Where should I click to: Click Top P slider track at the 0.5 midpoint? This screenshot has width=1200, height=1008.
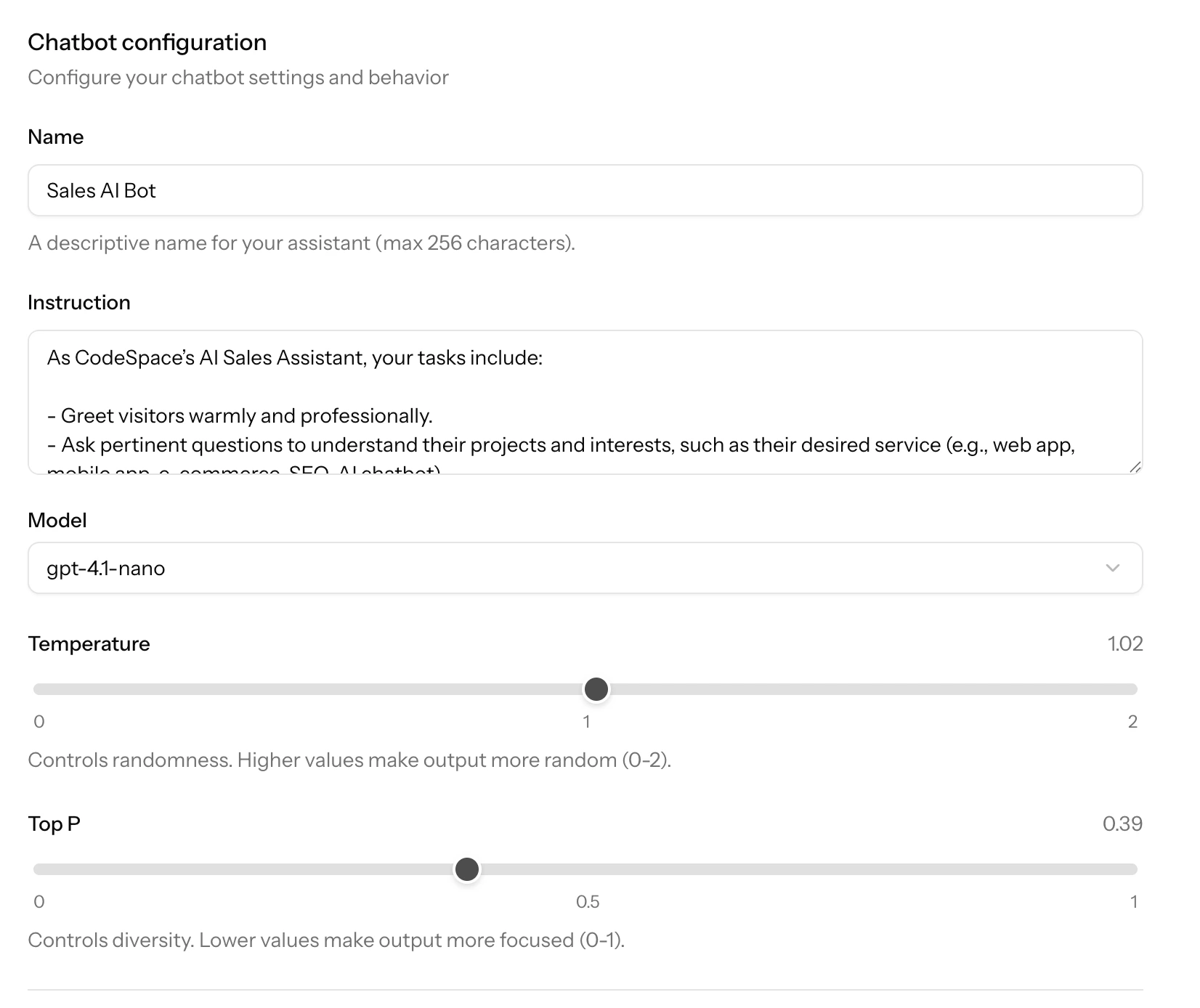[585, 869]
